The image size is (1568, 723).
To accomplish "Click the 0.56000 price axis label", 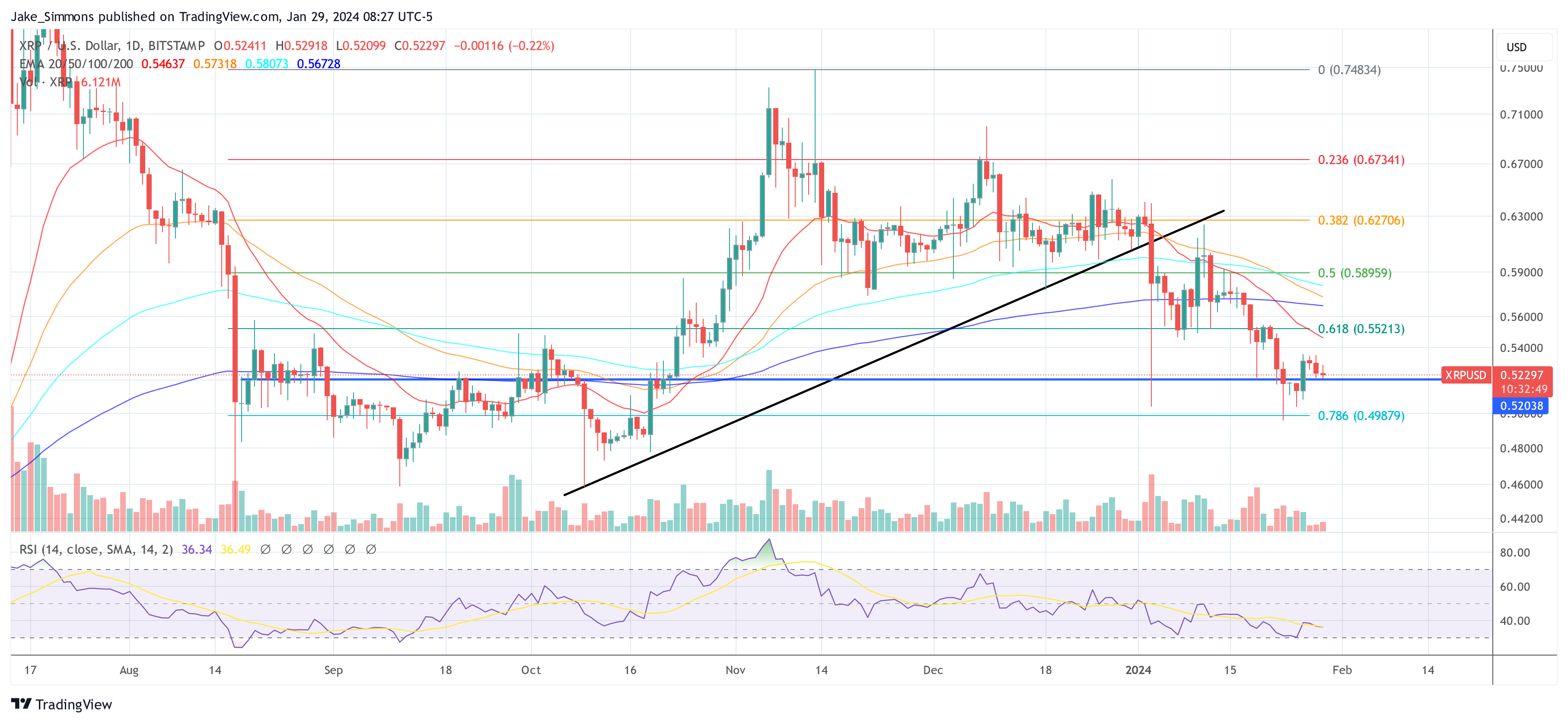I will pos(1521,317).
